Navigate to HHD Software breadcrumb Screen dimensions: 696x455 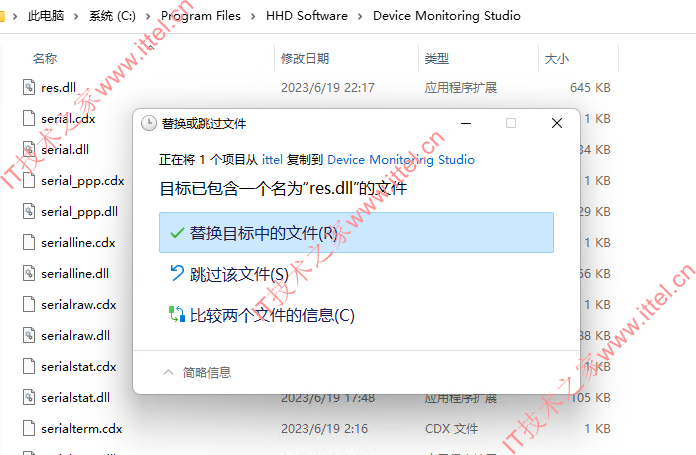[x=307, y=16]
